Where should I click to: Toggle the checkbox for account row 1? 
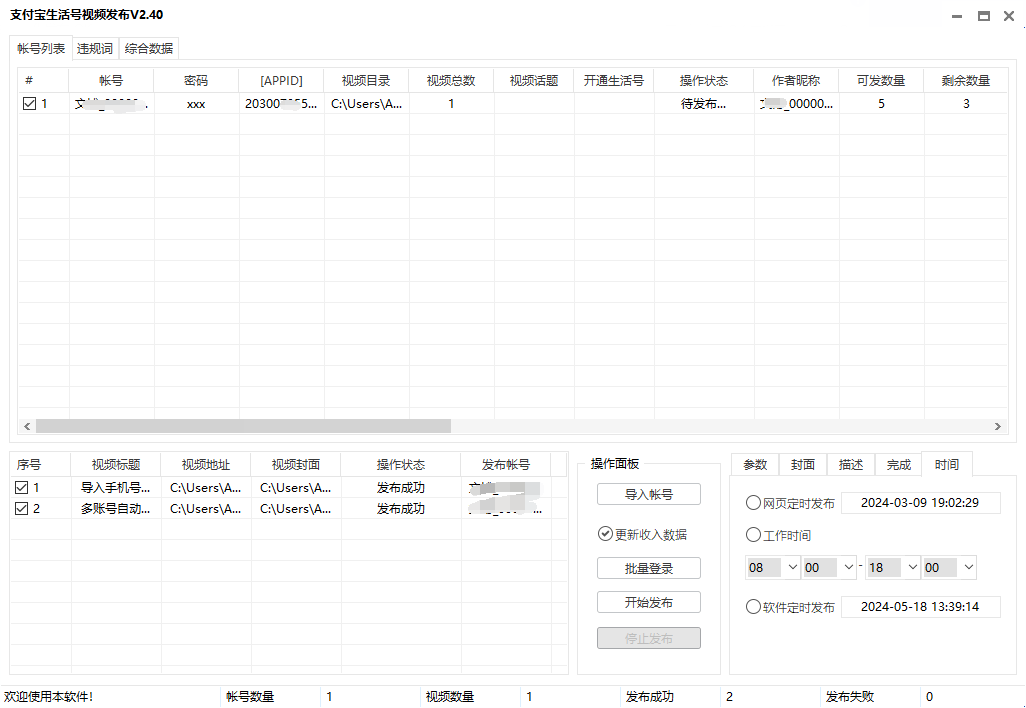coord(29,103)
